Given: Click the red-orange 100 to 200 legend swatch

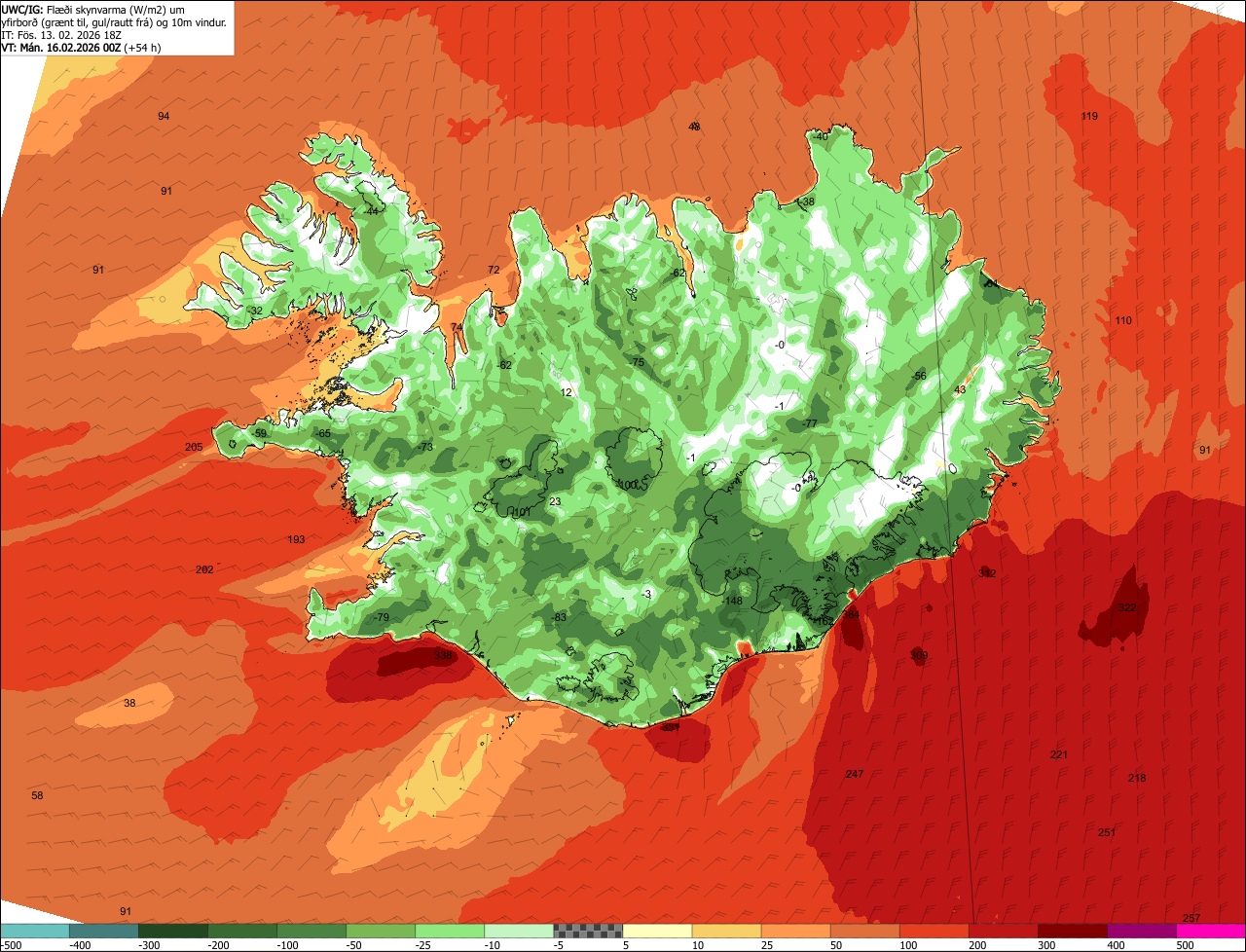Looking at the screenshot, I should pyautogui.click(x=934, y=931).
